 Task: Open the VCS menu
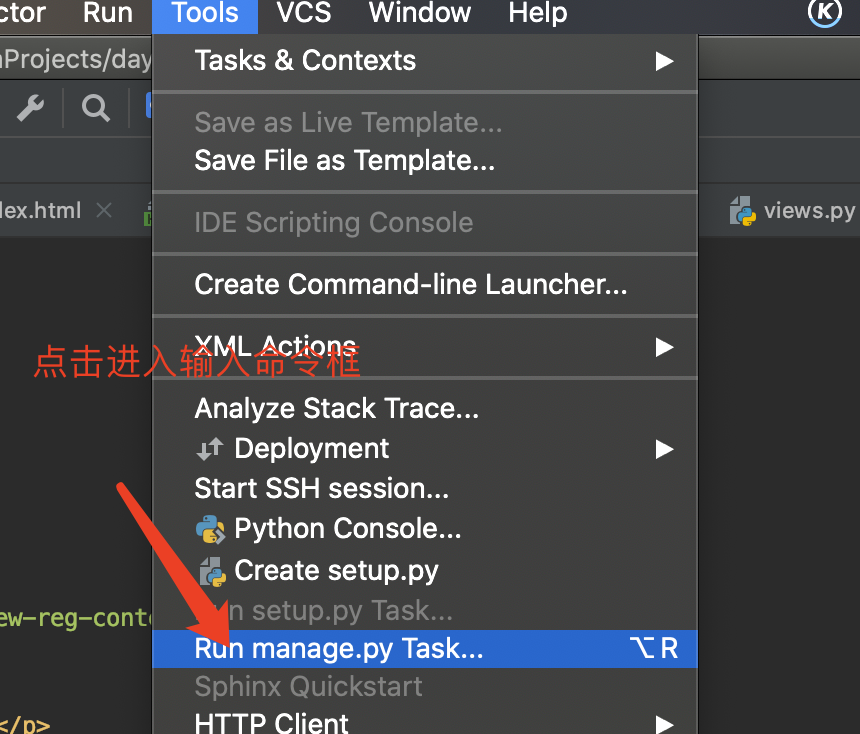[304, 13]
